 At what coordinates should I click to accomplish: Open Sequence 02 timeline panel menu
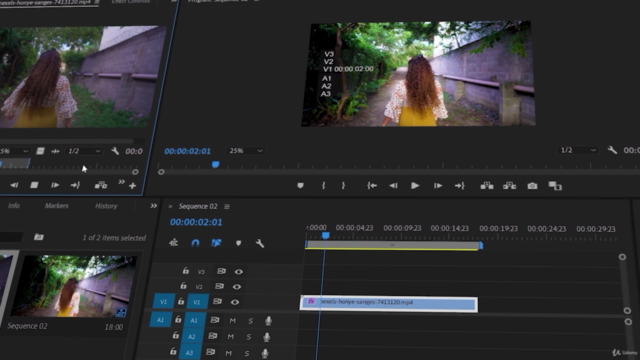[x=227, y=207]
